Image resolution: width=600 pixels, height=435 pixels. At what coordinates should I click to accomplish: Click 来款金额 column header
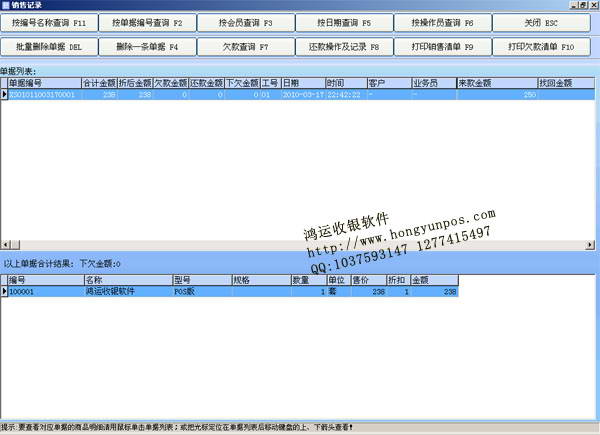point(497,83)
